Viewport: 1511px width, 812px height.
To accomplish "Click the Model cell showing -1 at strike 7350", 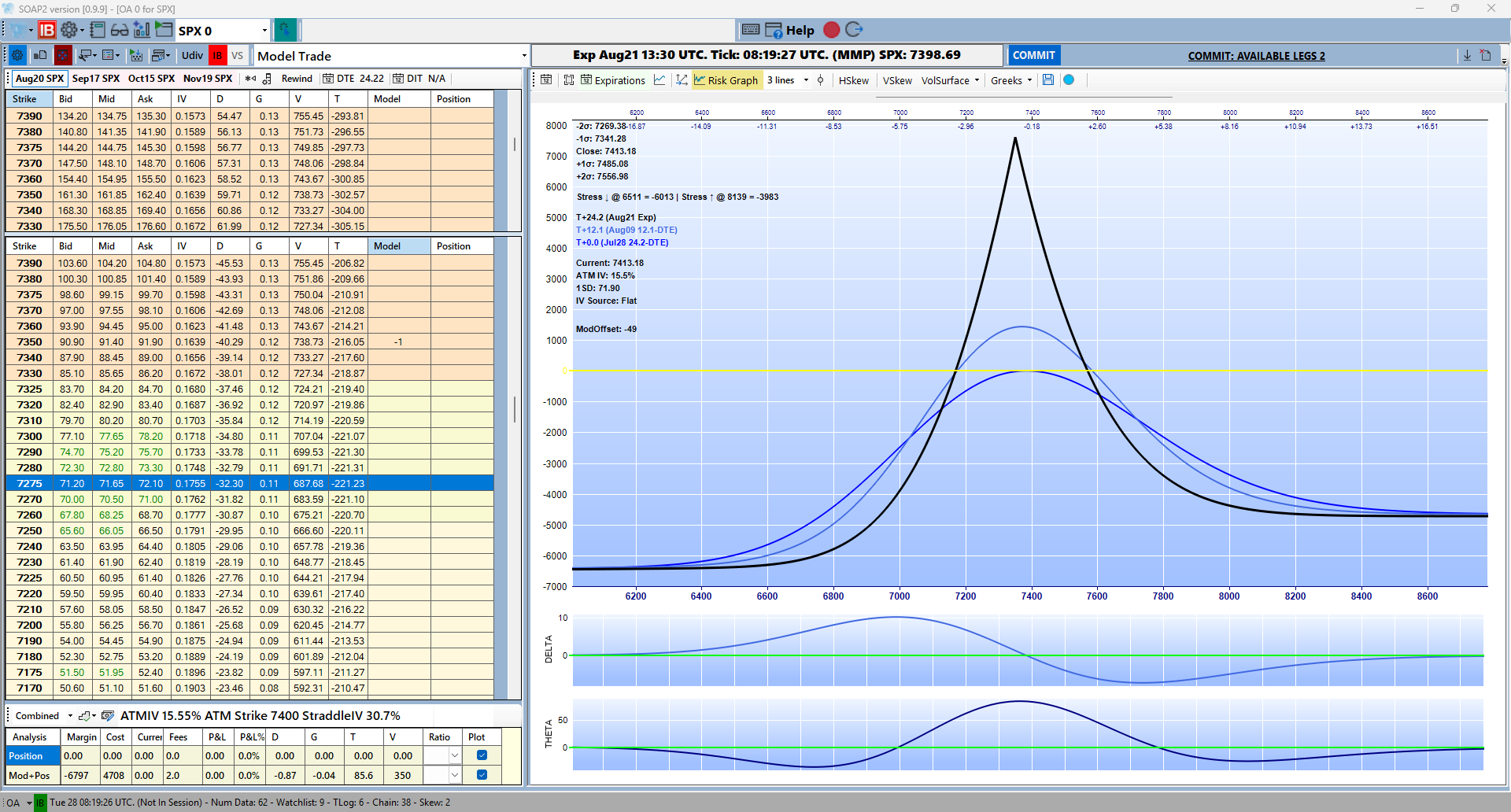I will [399, 341].
